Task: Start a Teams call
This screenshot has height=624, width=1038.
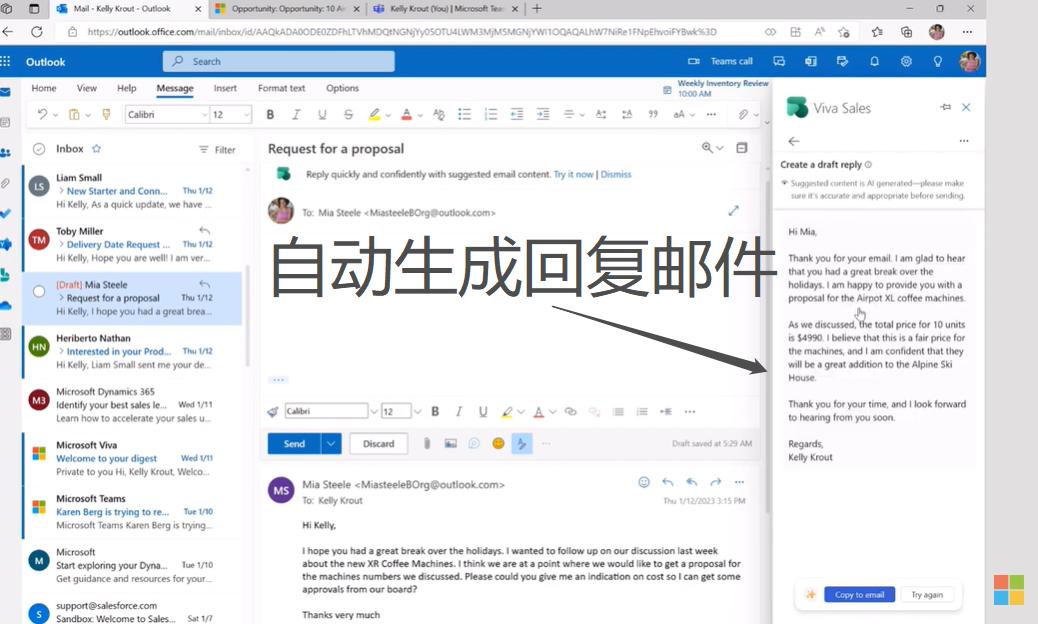Action: pyautogui.click(x=721, y=62)
